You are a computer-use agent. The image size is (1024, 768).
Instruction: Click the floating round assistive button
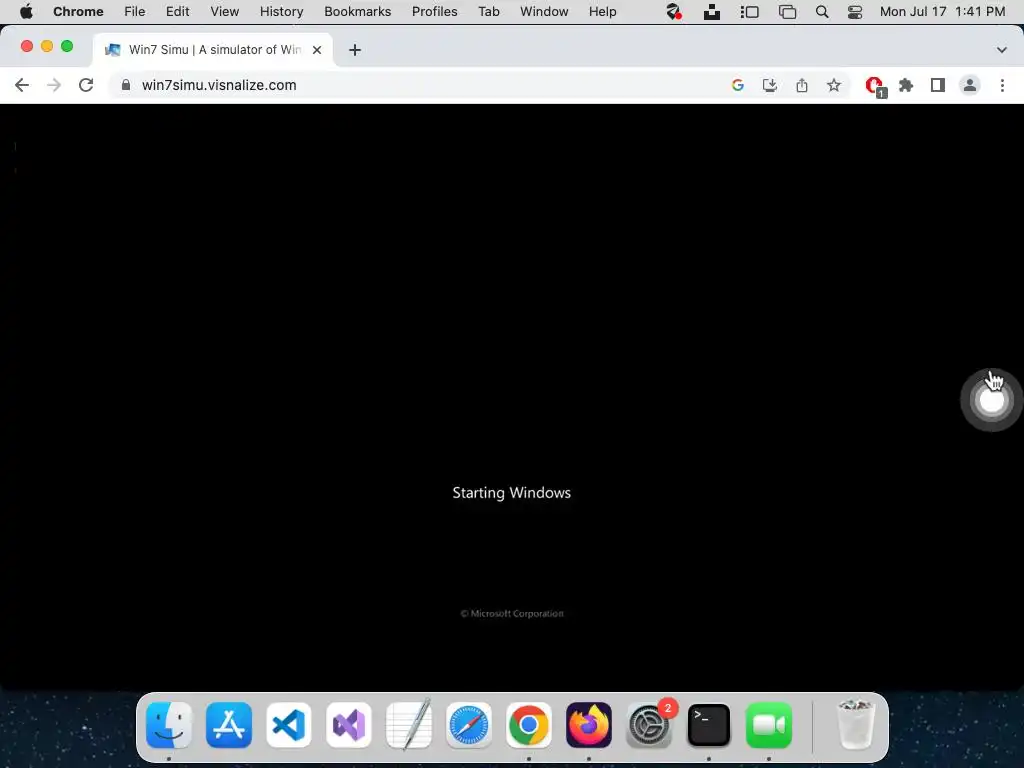pyautogui.click(x=991, y=400)
